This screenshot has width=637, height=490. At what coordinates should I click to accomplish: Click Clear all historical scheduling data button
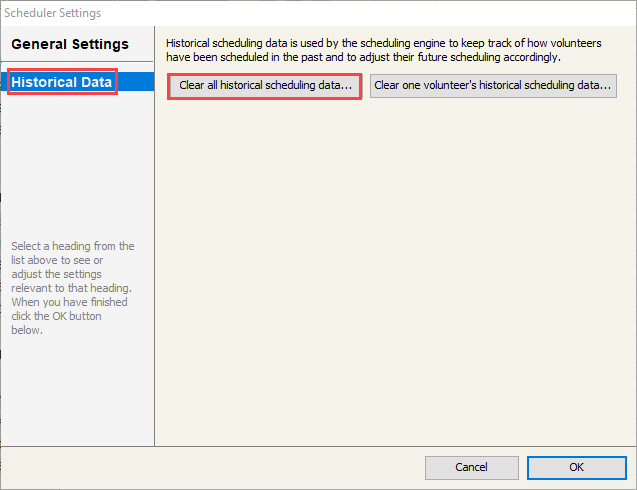pyautogui.click(x=265, y=86)
